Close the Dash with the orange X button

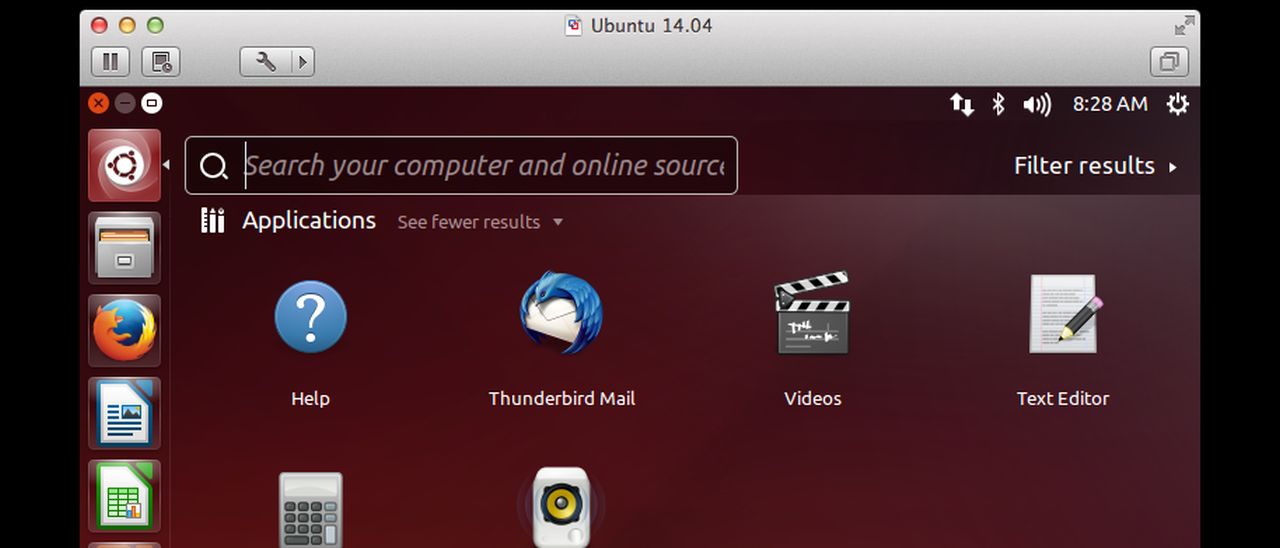tap(98, 103)
